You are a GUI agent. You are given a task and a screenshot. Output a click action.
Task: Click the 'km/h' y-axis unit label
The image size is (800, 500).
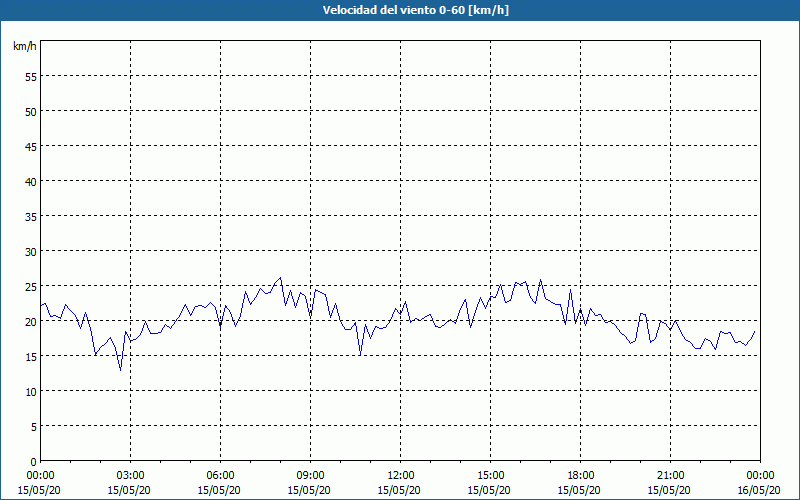pyautogui.click(x=24, y=46)
